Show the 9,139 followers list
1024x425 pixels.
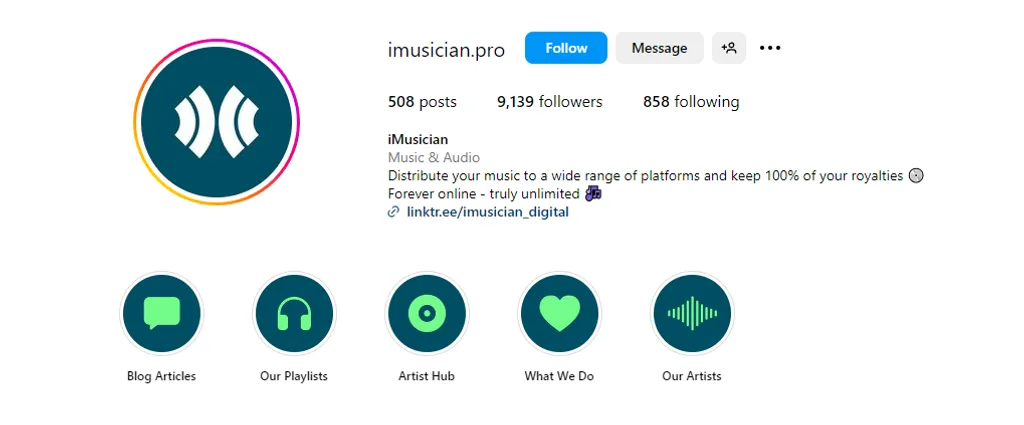(550, 102)
